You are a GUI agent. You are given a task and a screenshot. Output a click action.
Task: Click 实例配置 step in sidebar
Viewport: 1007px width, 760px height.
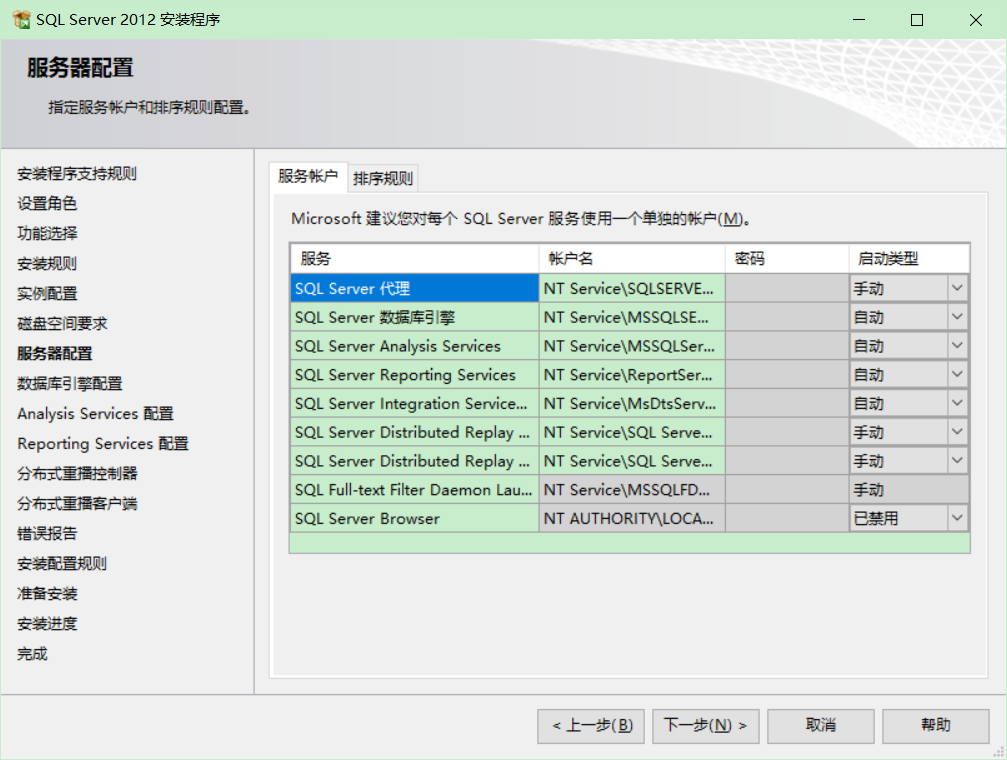coord(47,294)
